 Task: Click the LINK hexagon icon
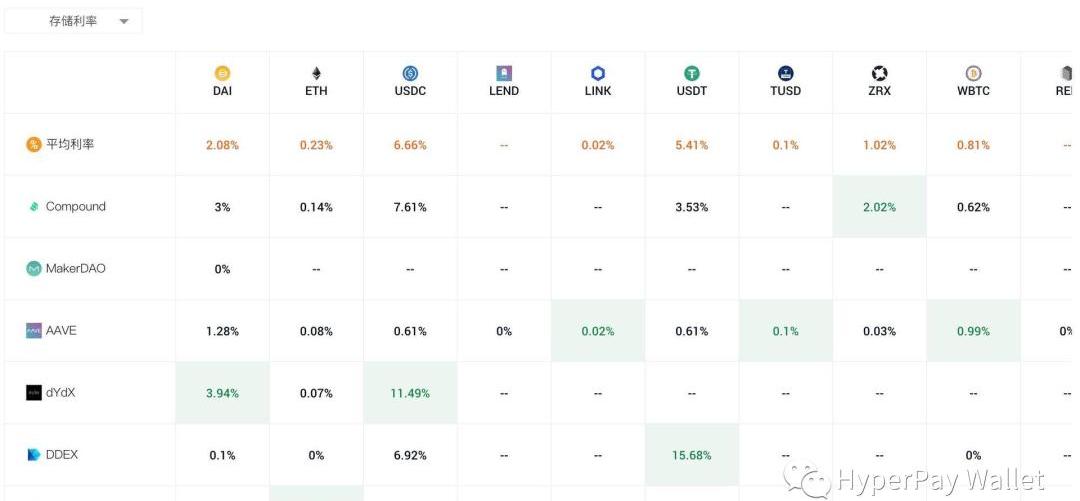(598, 73)
